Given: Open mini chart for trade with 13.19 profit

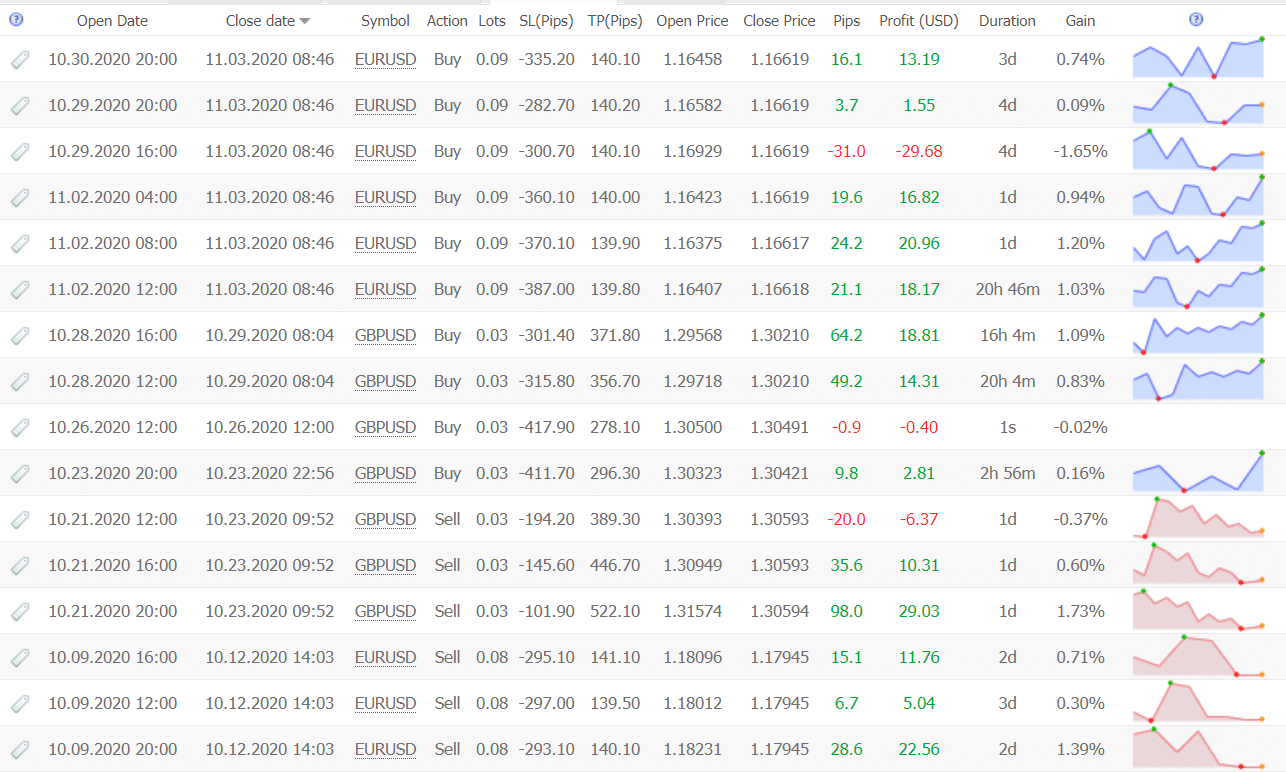Looking at the screenshot, I should tap(1198, 58).
